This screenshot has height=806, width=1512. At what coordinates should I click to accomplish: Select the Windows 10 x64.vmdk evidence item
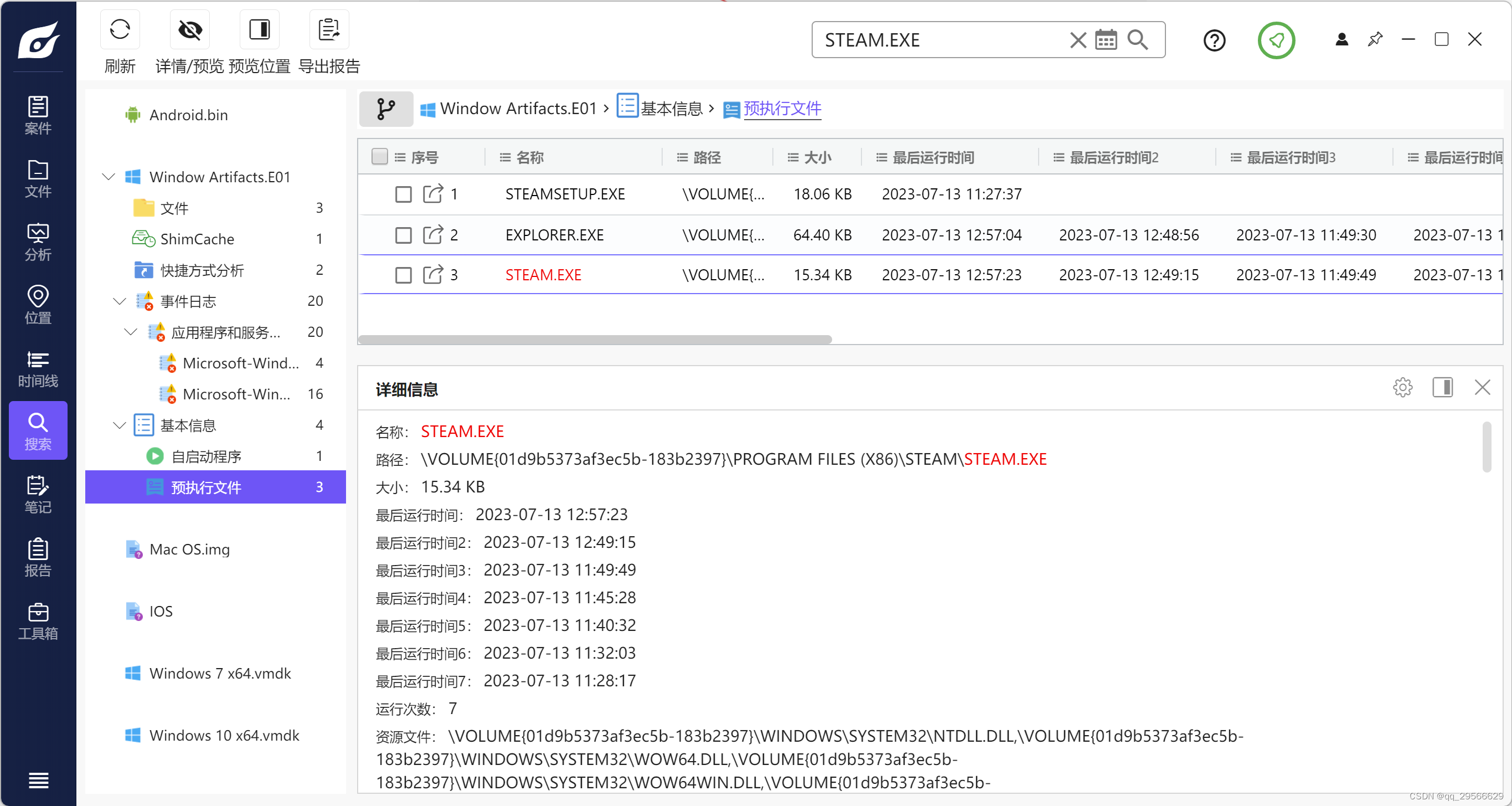[x=224, y=736]
